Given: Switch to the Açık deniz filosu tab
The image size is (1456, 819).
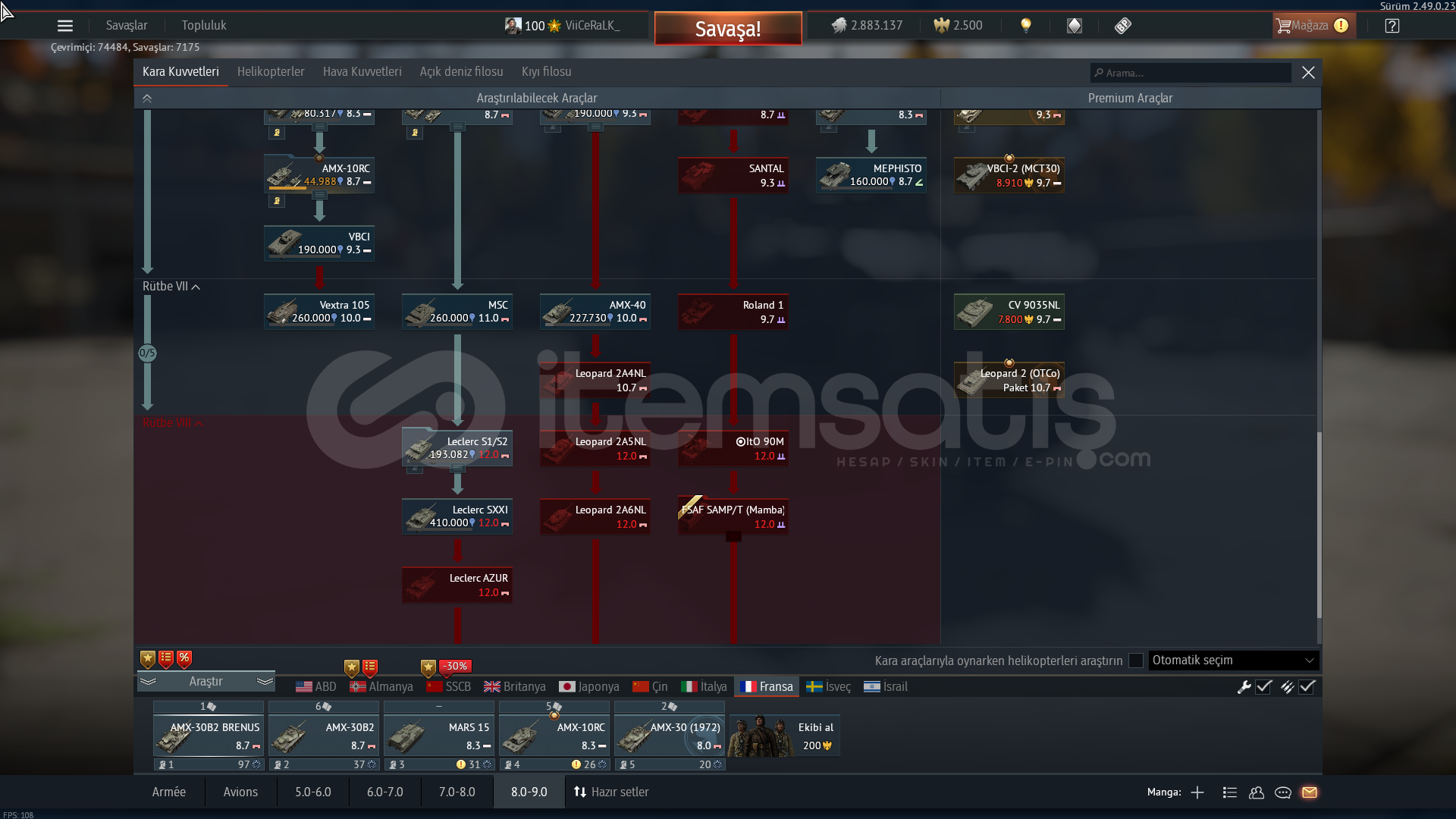Looking at the screenshot, I should (462, 72).
